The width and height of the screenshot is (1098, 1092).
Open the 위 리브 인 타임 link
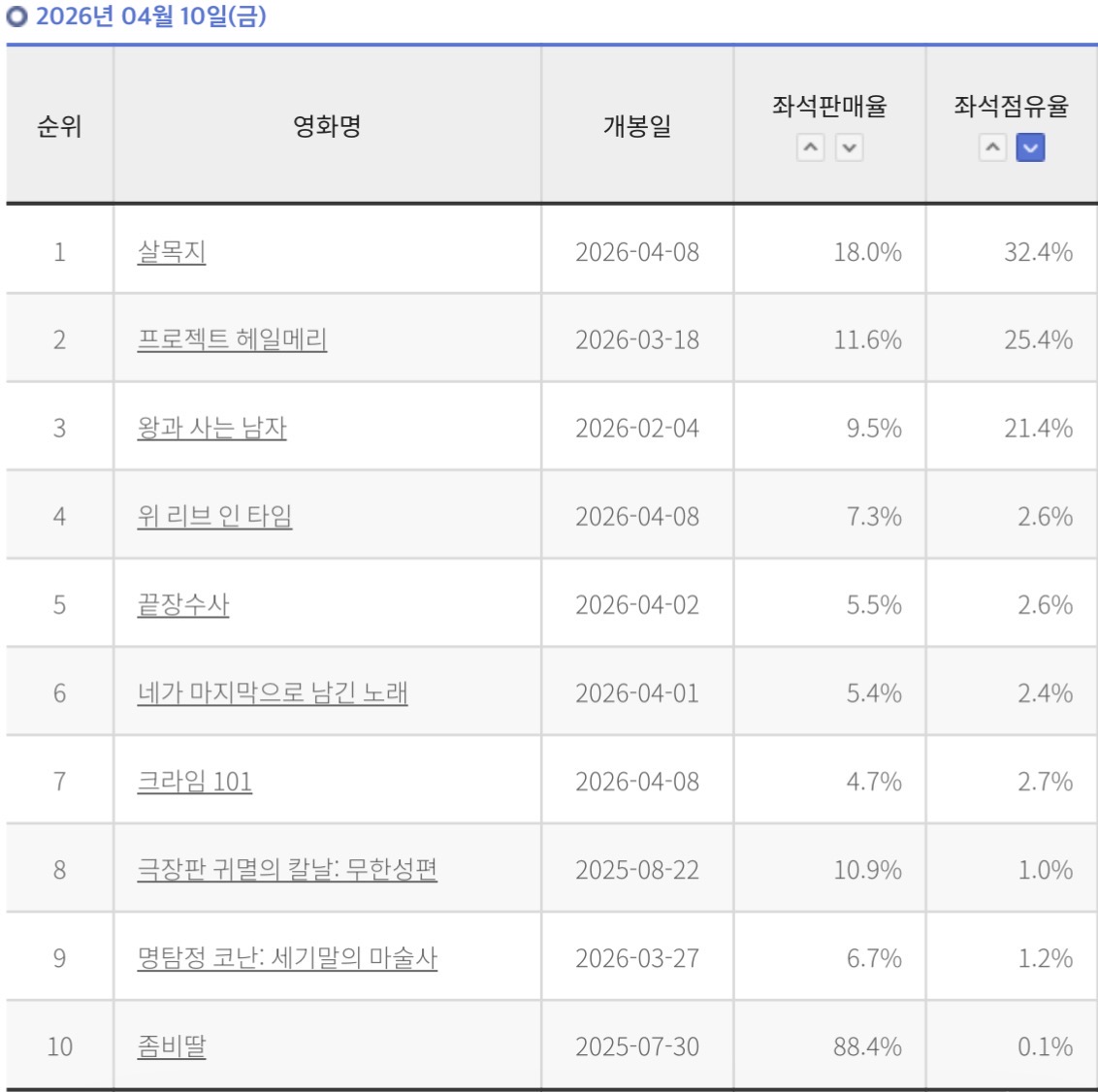214,516
